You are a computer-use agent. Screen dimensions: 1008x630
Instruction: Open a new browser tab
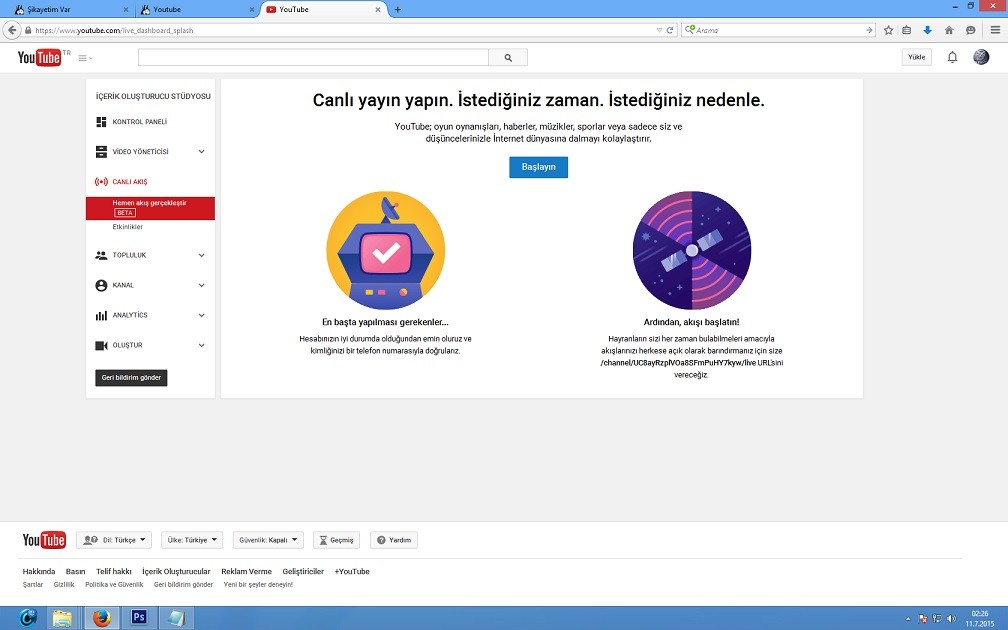[397, 10]
